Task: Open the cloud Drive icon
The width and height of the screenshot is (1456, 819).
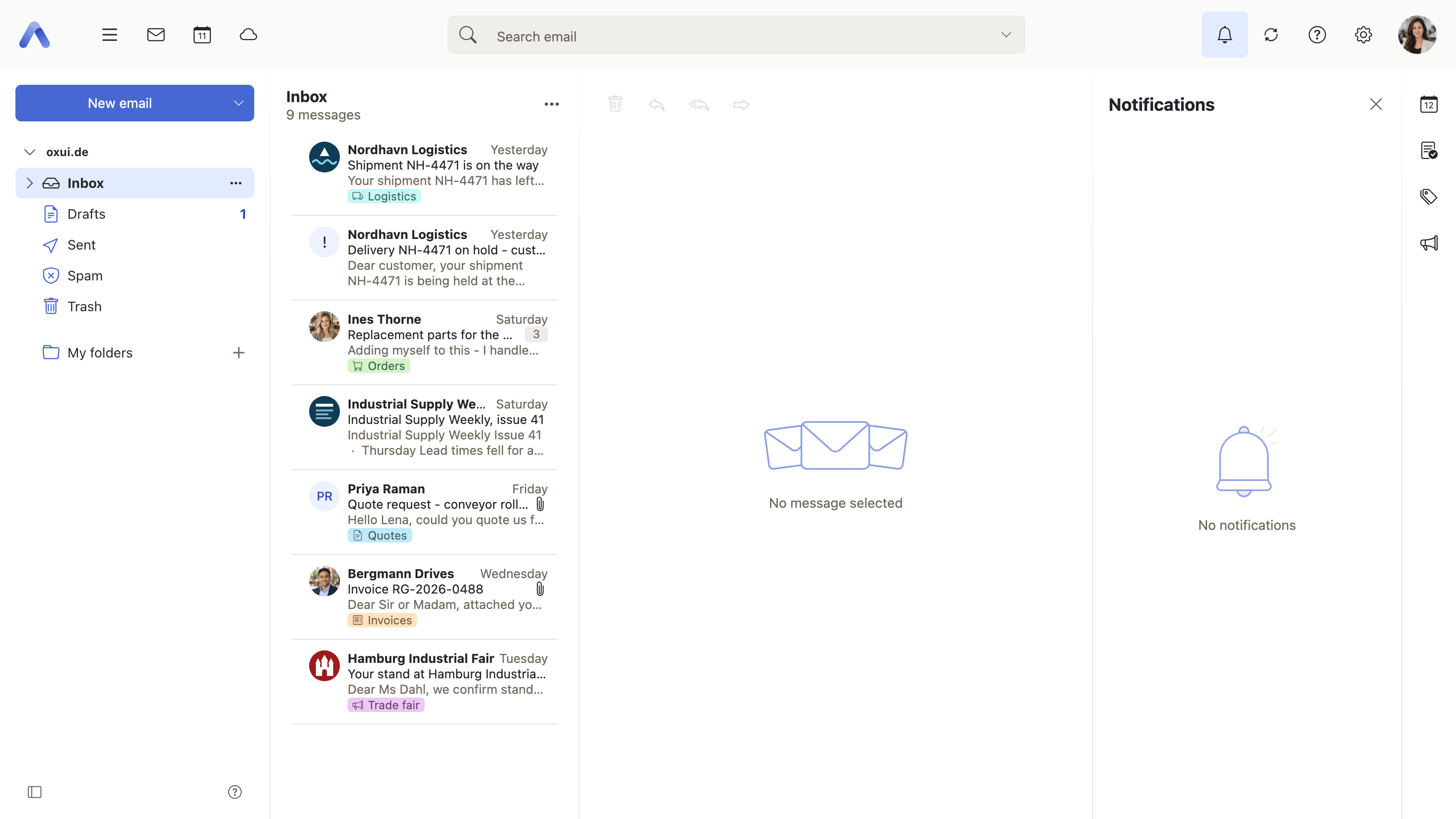Action: point(249,35)
